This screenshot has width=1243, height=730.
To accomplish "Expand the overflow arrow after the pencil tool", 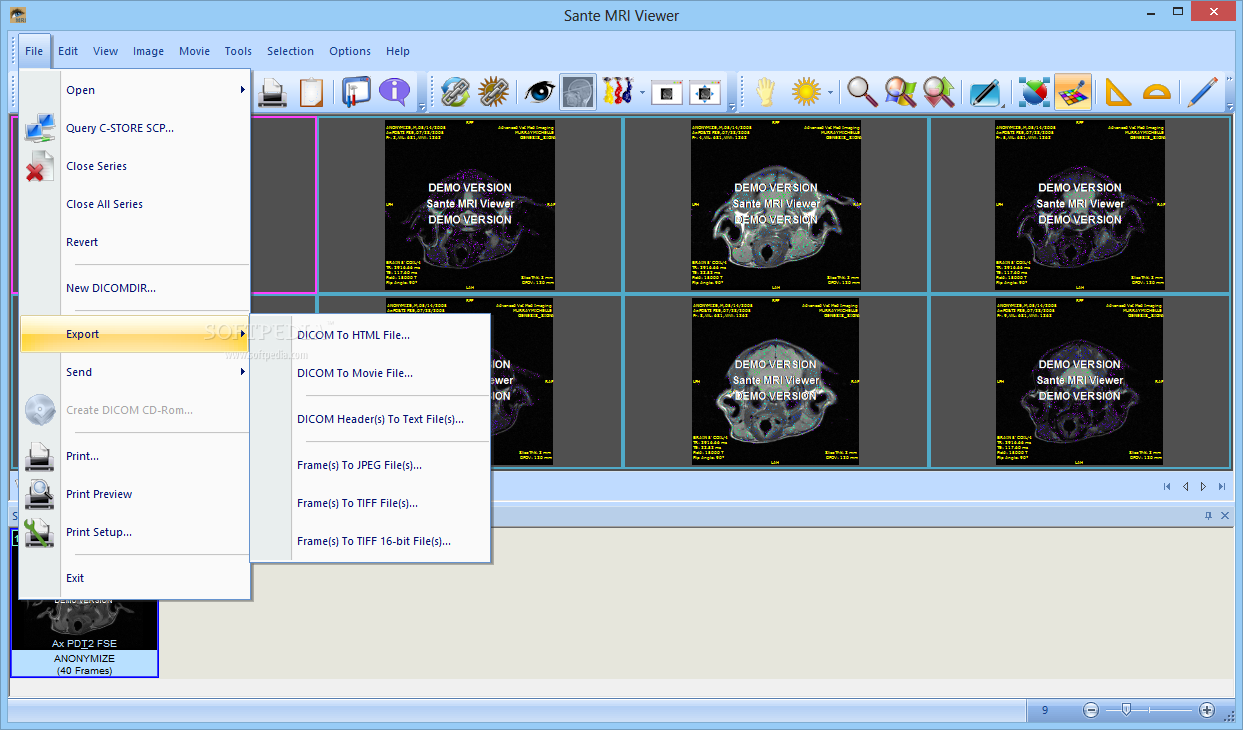I will 1230,106.
